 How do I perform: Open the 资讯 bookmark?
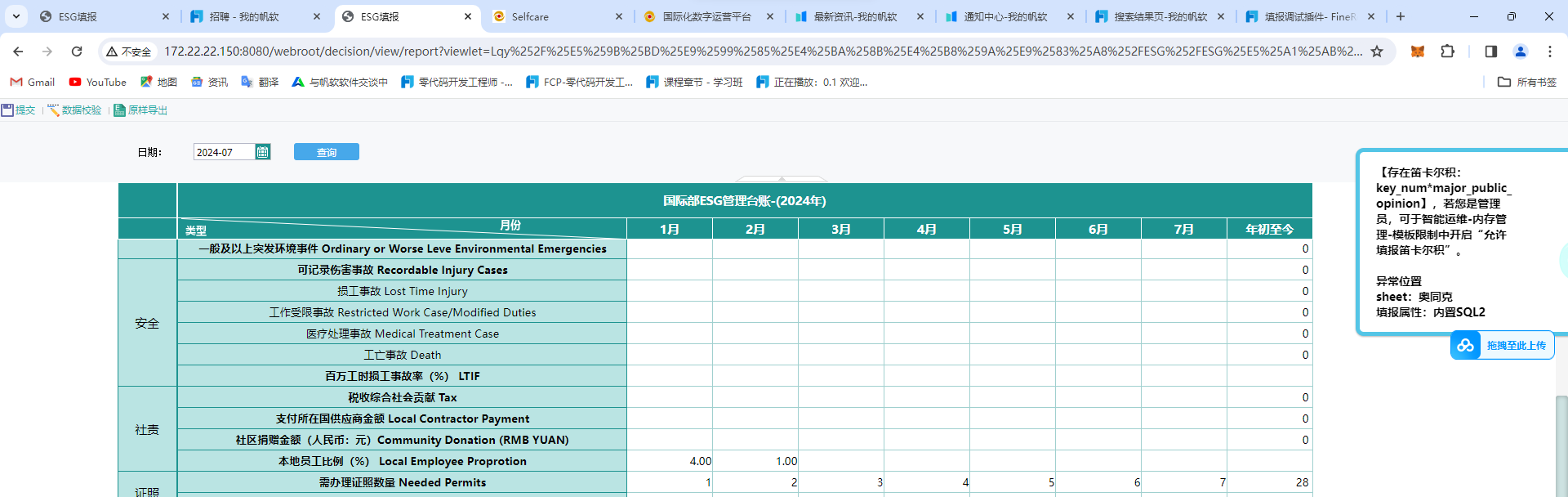[x=209, y=82]
